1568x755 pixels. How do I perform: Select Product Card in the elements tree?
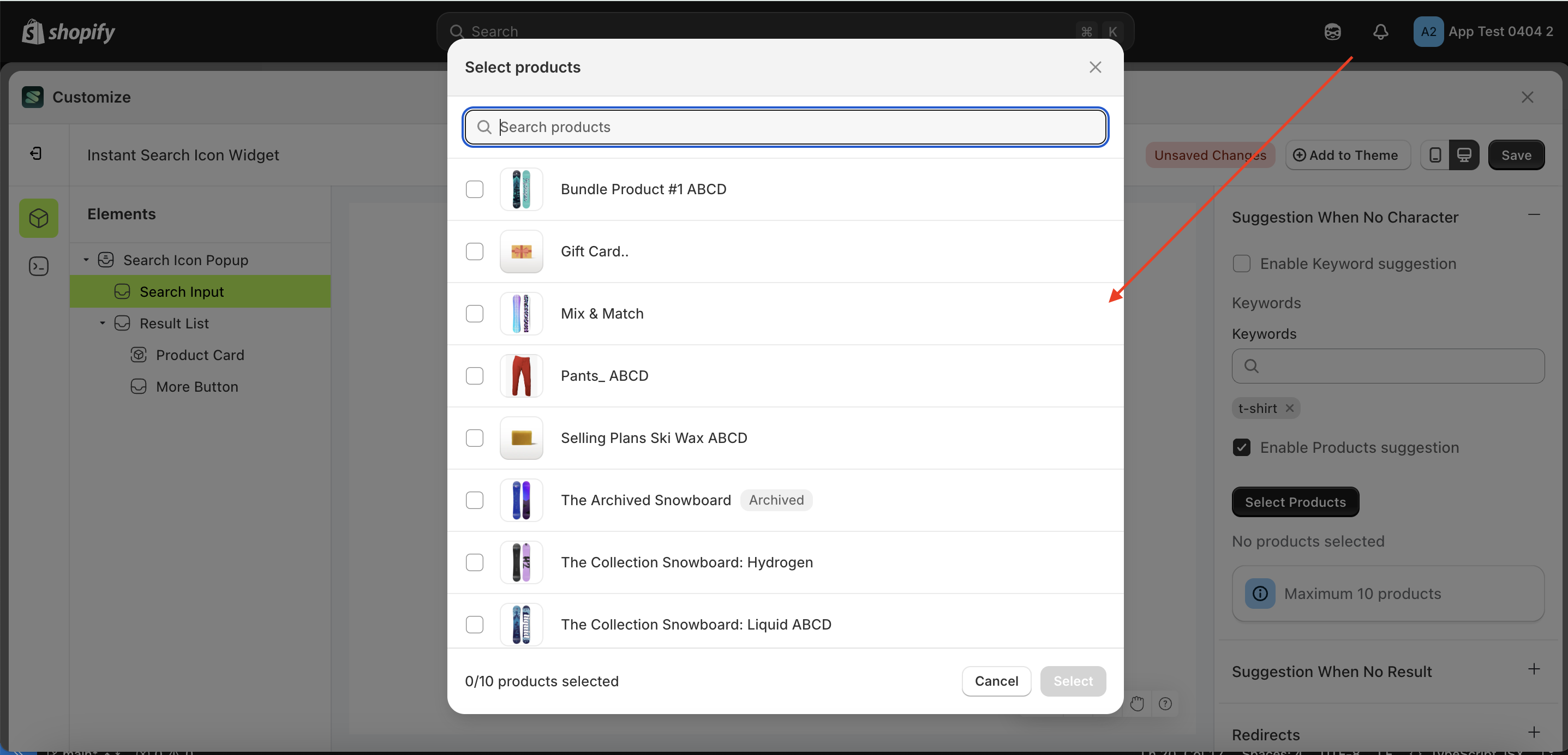click(x=201, y=355)
